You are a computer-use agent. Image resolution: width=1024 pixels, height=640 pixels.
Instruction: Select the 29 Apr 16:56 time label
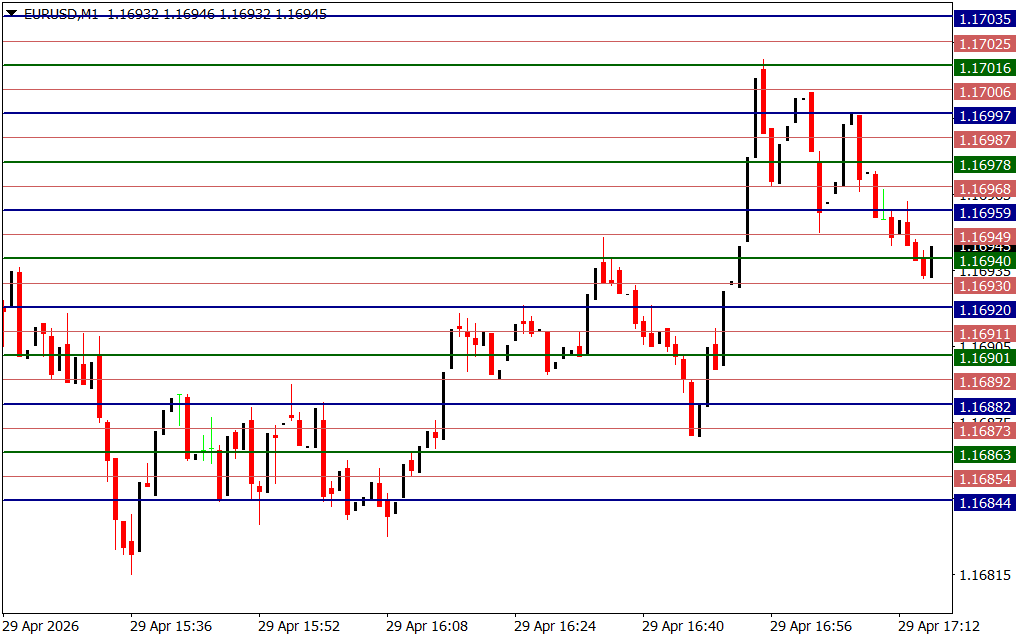(810, 626)
